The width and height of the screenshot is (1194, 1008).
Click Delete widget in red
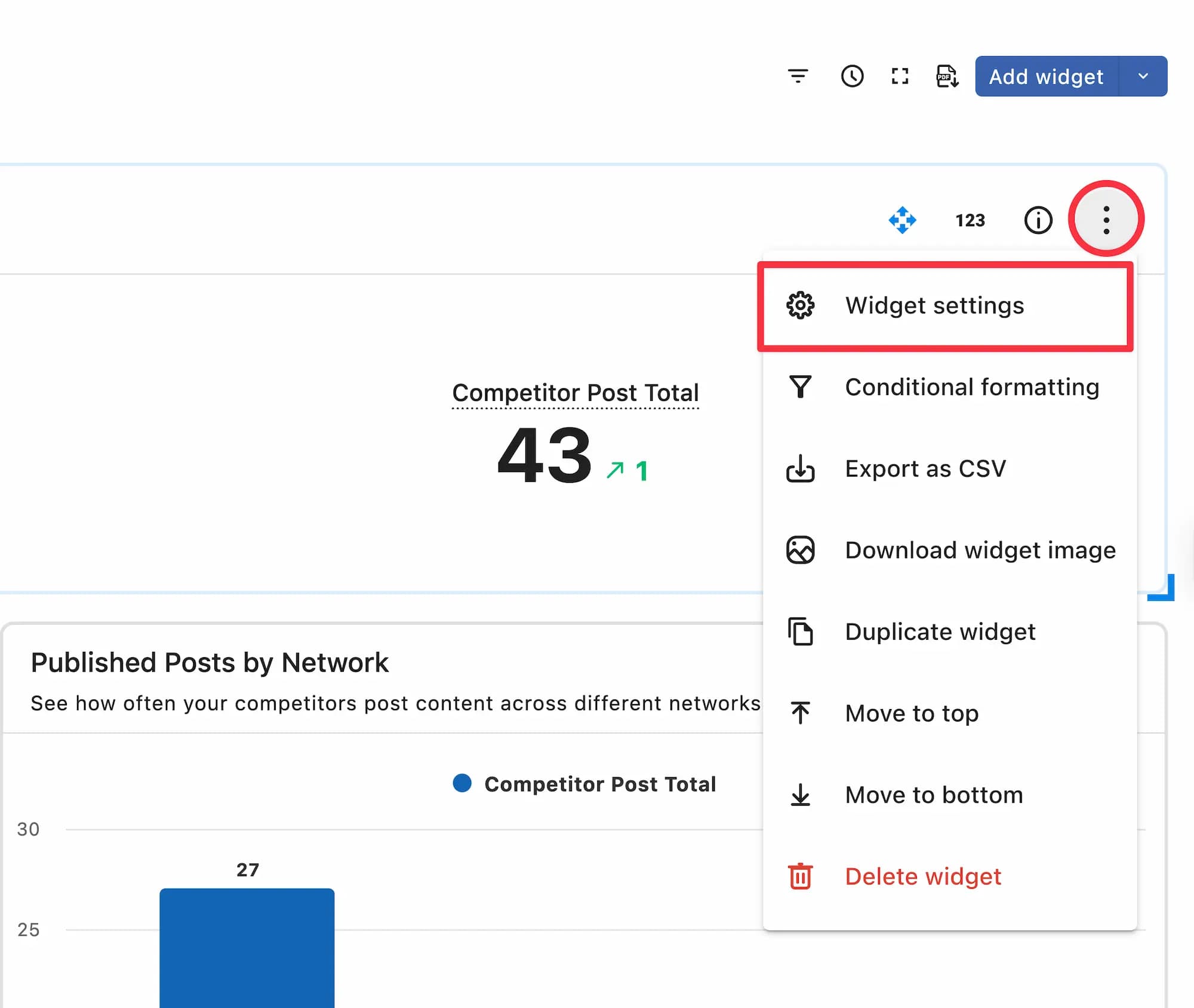922,876
